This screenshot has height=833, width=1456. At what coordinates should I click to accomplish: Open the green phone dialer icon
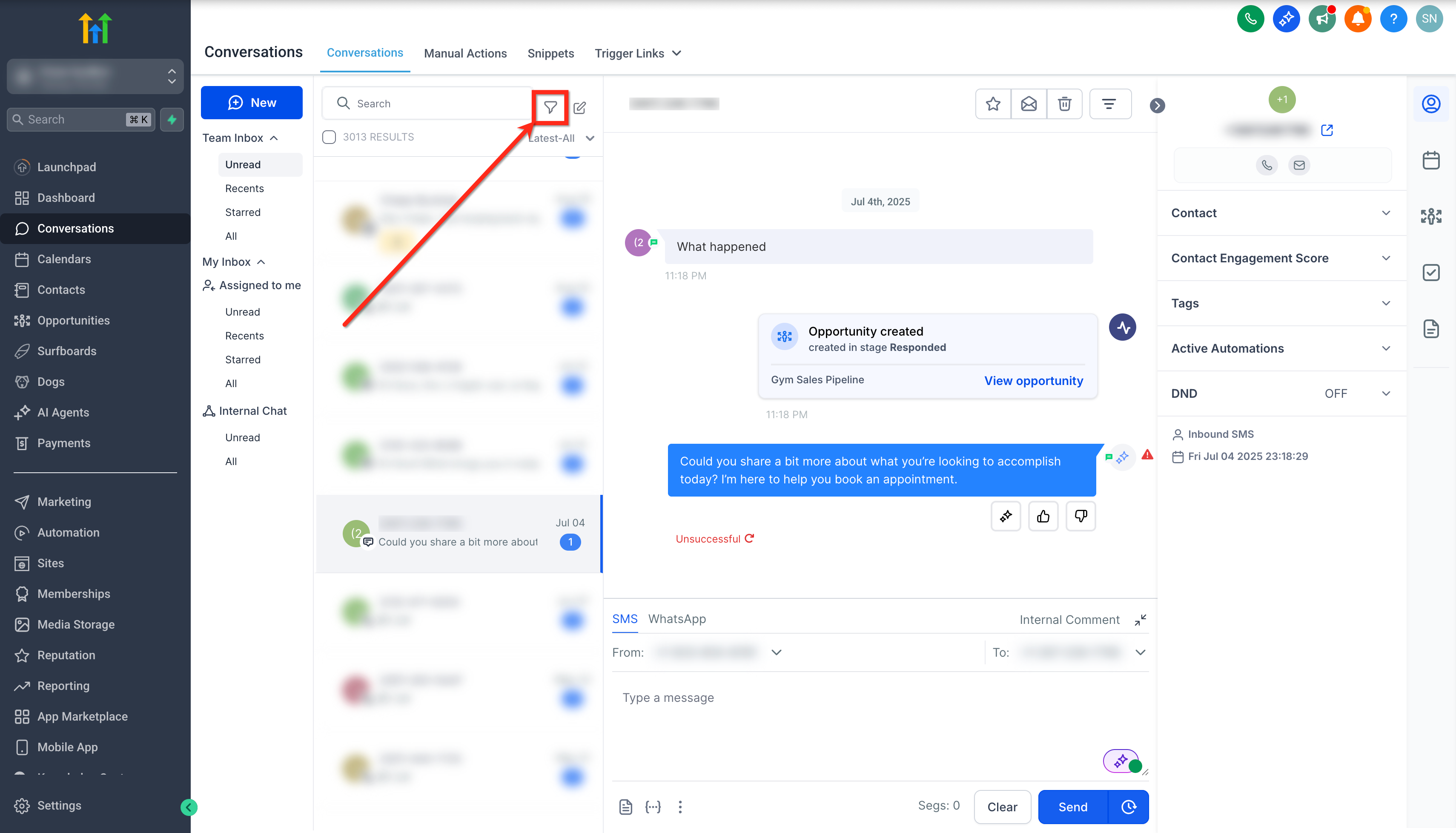pos(1250,19)
